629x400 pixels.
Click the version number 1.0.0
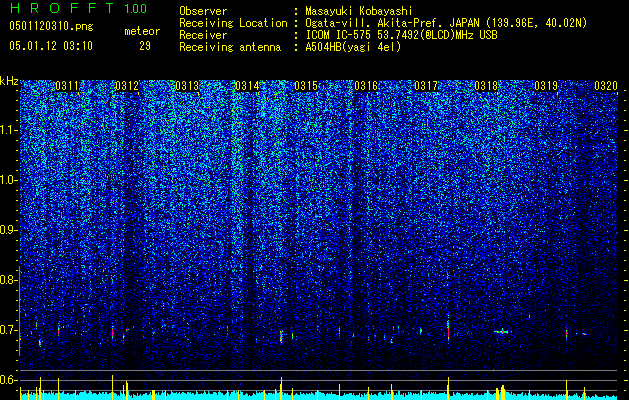click(x=136, y=8)
